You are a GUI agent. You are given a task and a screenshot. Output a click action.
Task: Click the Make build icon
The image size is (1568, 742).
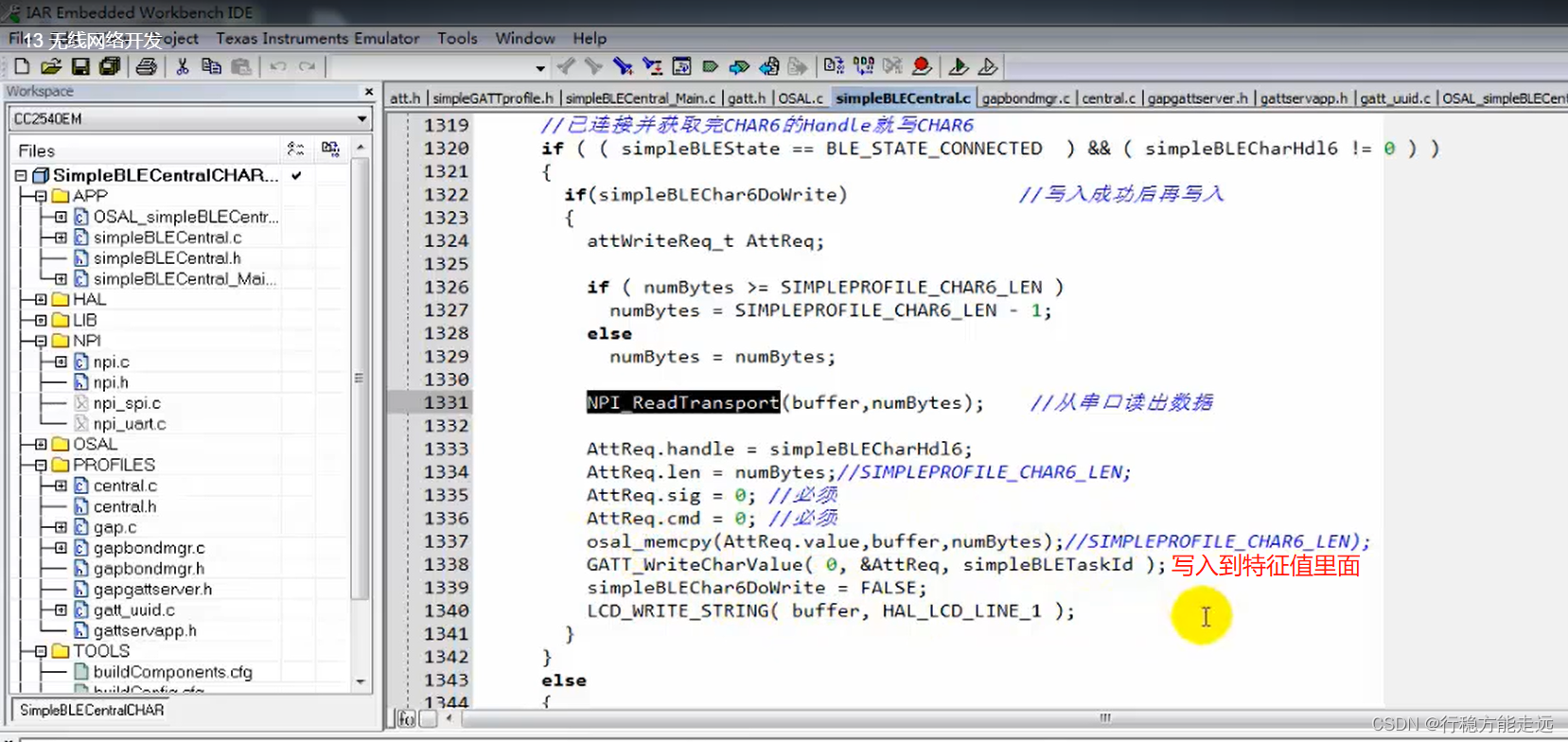coord(863,65)
